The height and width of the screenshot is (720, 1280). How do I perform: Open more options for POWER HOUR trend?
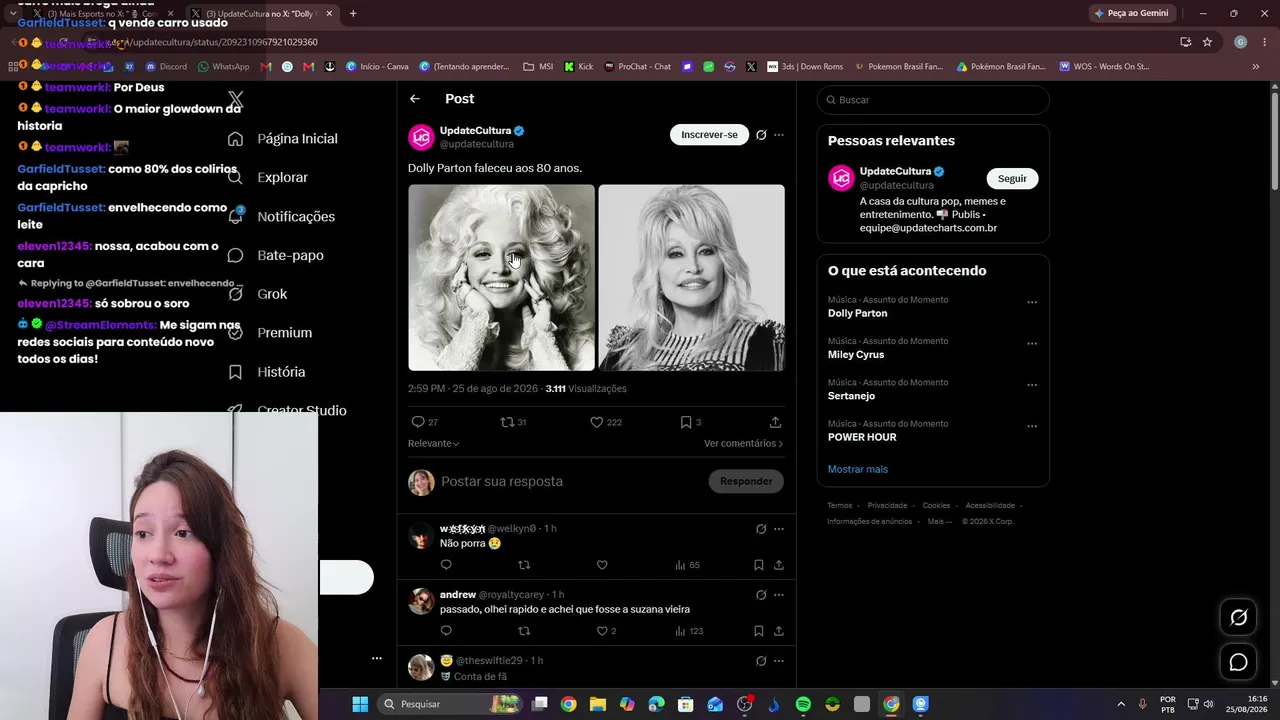tap(1032, 426)
